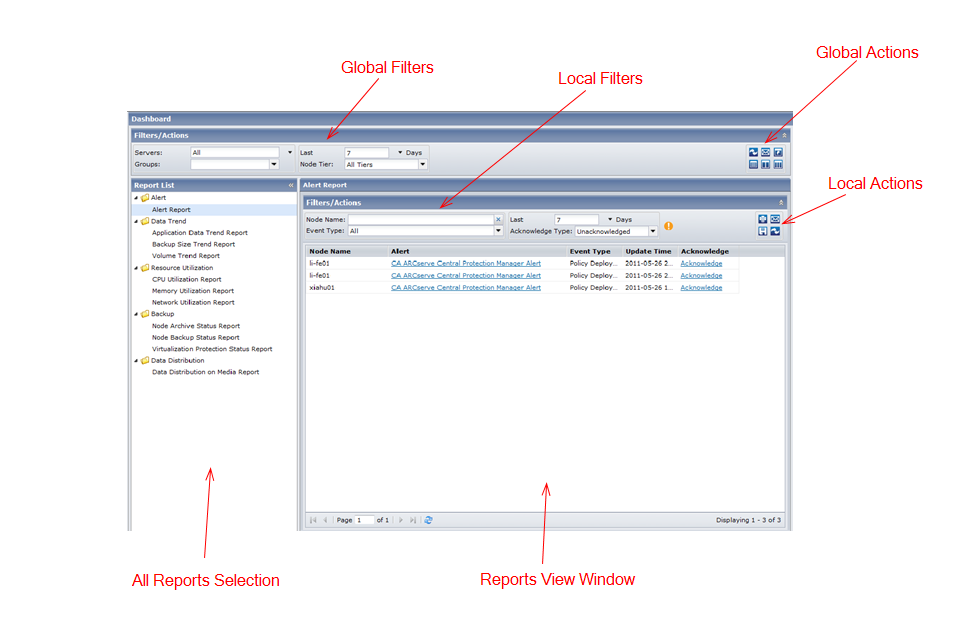The width and height of the screenshot is (964, 640).
Task: Email the Alert Report via local email icon
Action: [x=775, y=218]
